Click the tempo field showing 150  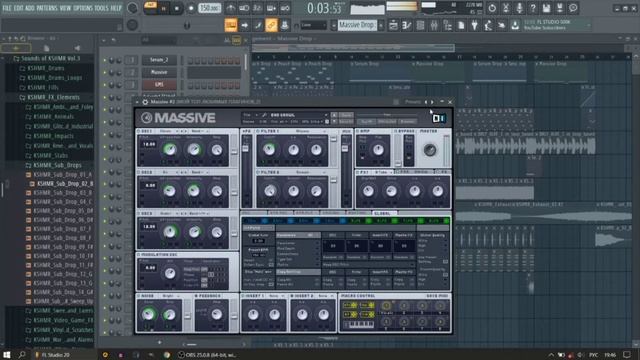[209, 8]
